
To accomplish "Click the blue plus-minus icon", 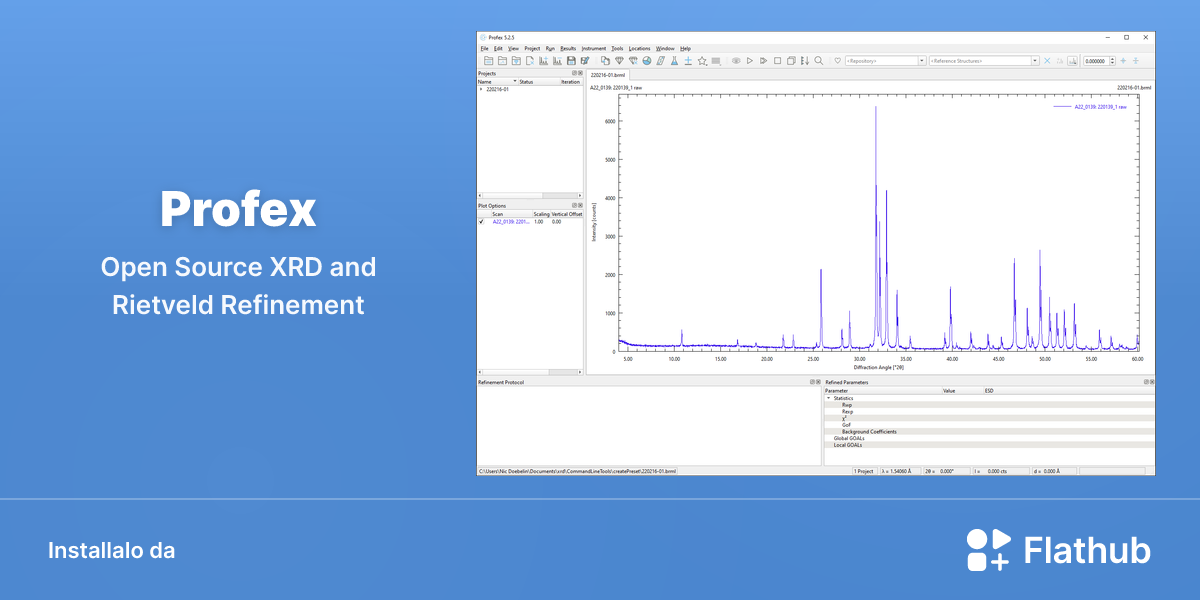I will point(688,60).
